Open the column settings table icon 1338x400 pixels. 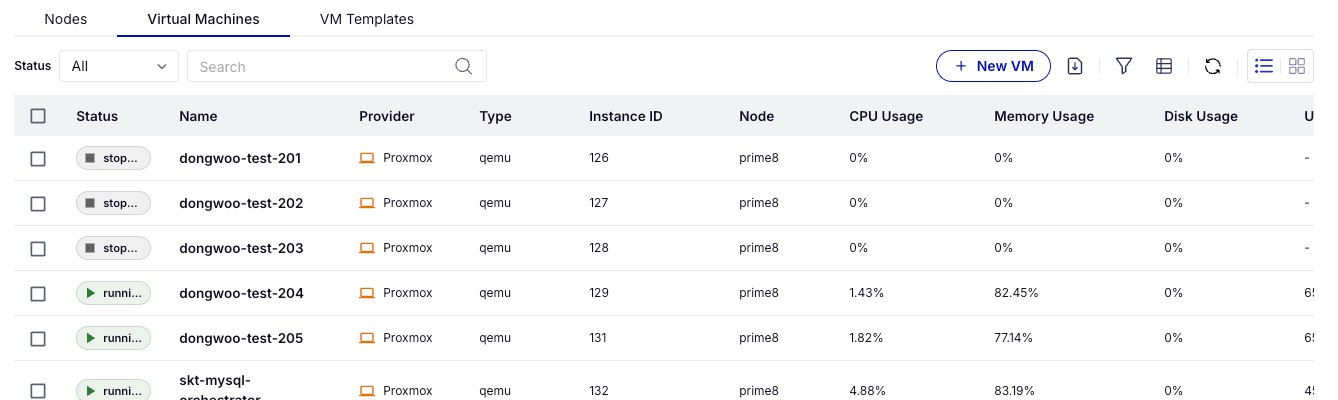(x=1164, y=66)
